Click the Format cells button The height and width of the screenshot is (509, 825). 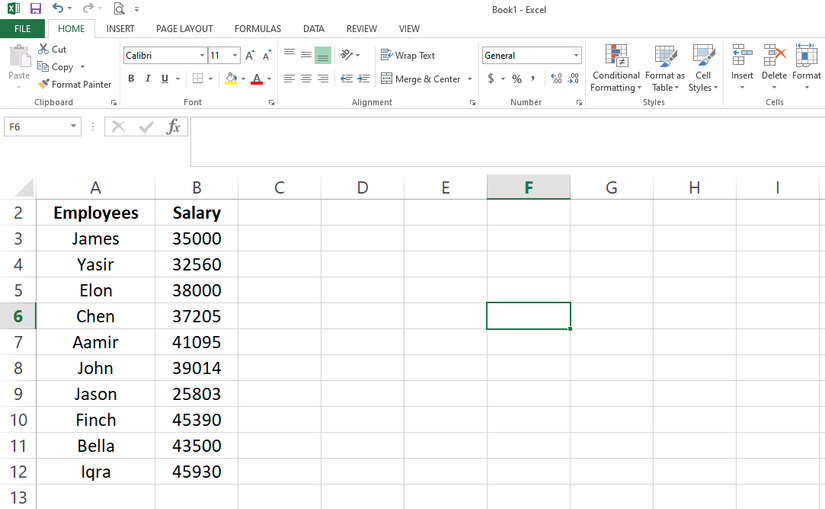point(806,67)
